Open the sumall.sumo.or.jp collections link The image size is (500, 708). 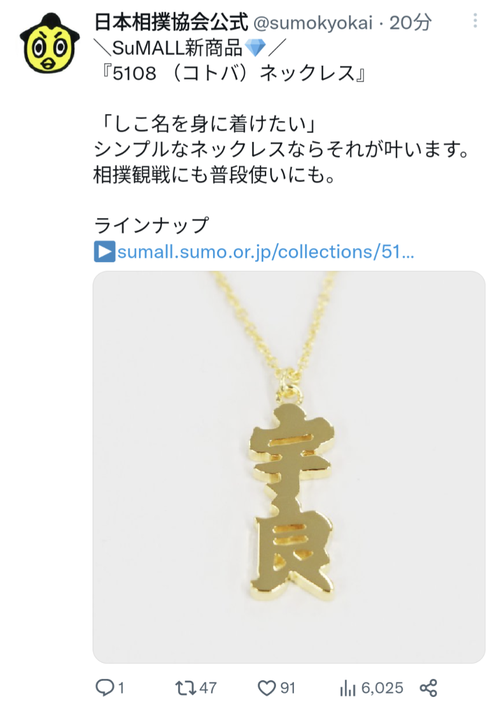[x=266, y=252]
